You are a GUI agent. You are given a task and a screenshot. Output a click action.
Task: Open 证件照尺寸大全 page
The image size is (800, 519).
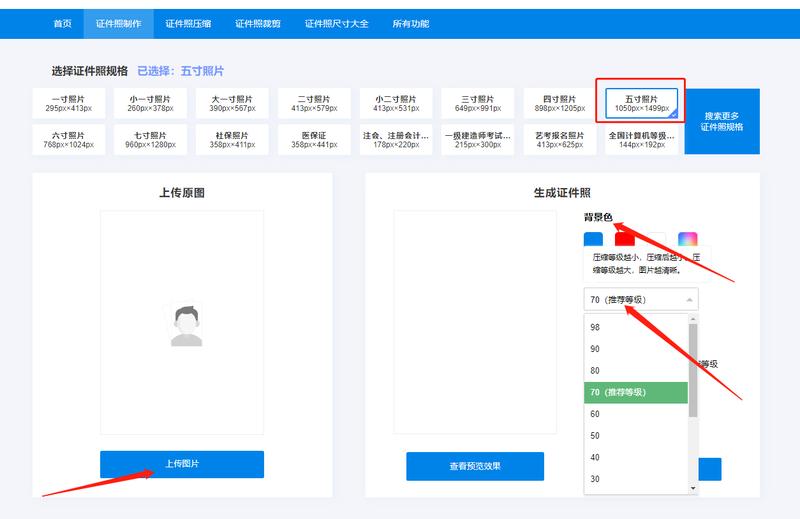(337, 23)
